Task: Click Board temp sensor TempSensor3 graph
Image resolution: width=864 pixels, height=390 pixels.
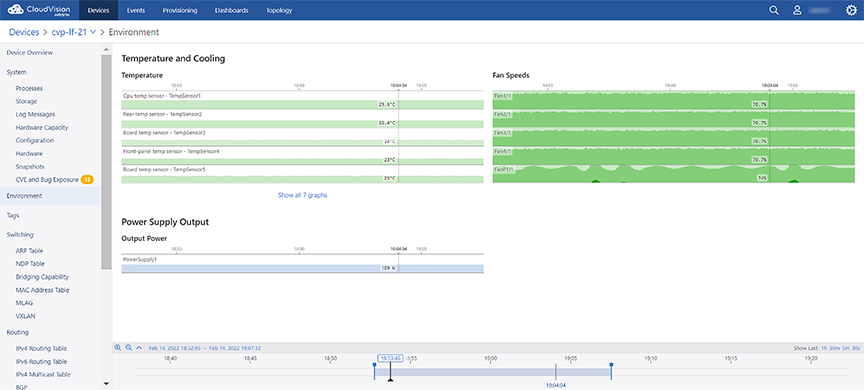Action: click(x=303, y=137)
